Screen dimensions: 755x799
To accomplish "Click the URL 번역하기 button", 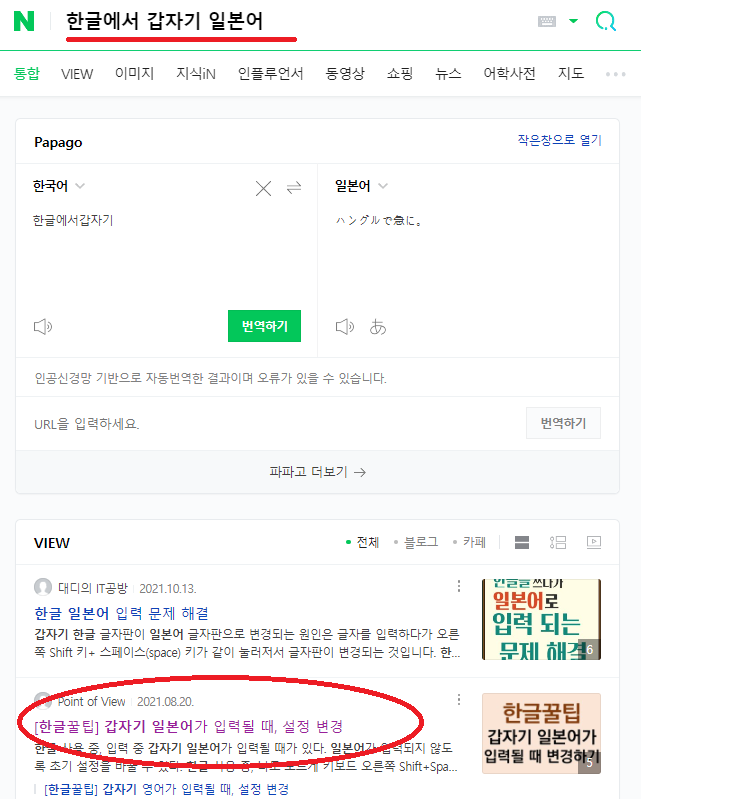I will (563, 423).
